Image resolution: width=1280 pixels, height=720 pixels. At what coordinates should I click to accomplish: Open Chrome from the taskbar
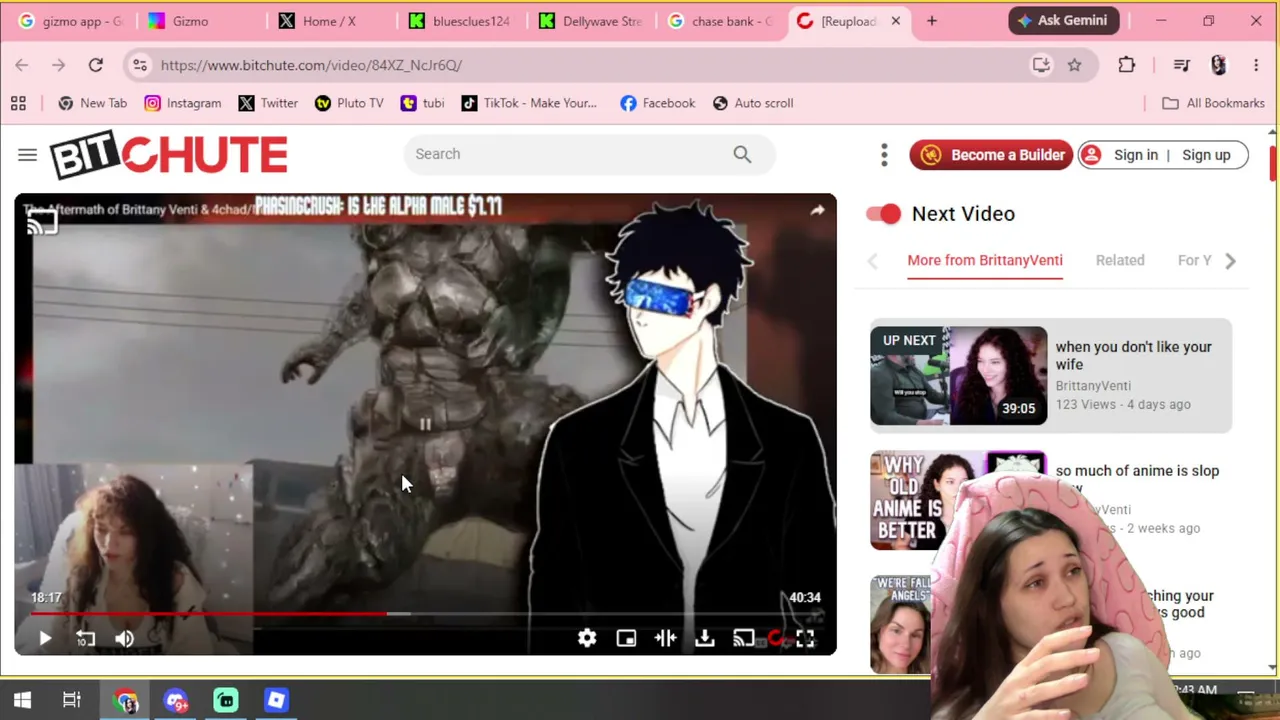[126, 701]
